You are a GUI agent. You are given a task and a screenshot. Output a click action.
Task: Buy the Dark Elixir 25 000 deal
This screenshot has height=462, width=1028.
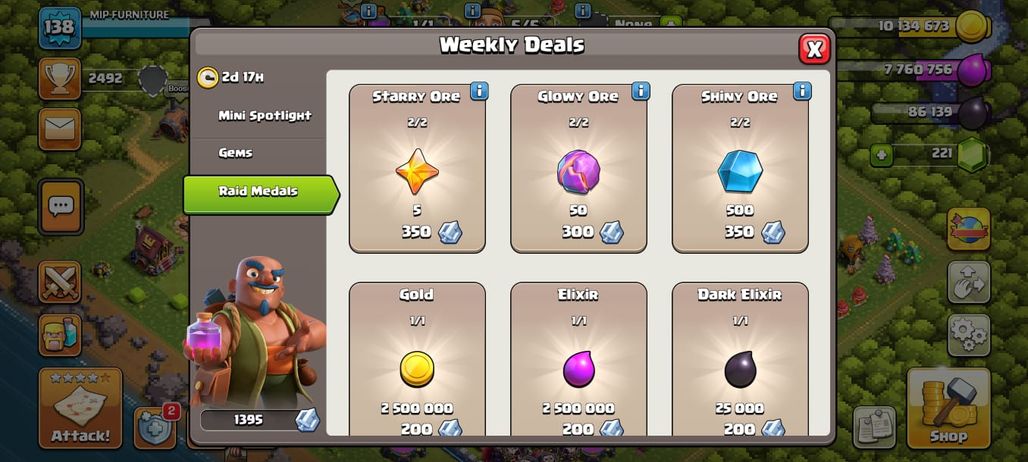(740, 359)
